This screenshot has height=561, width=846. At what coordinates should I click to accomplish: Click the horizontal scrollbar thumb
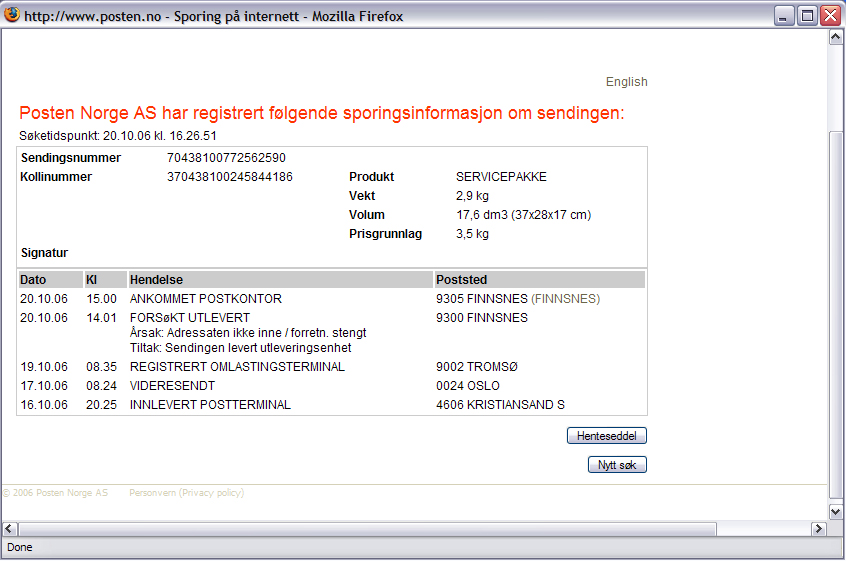coord(367,529)
